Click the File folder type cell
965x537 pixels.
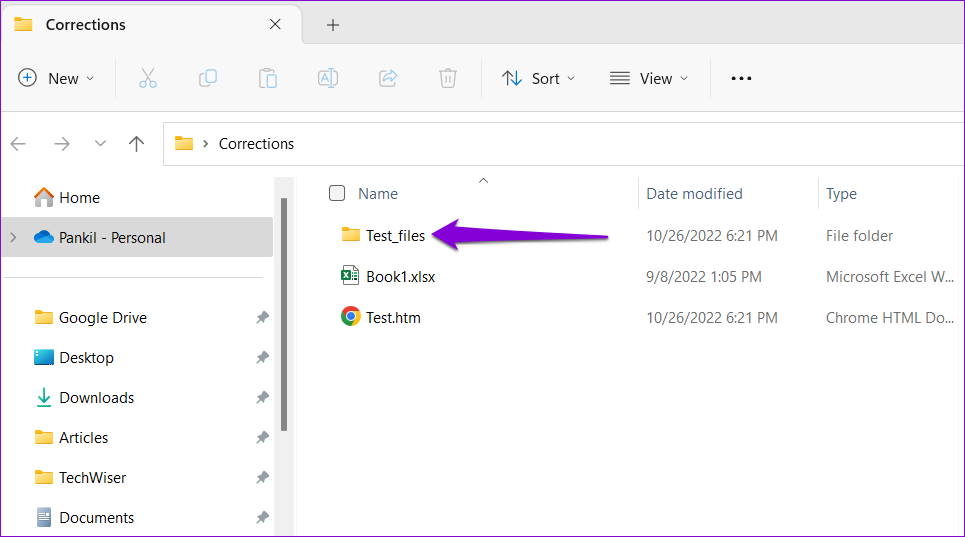point(859,236)
